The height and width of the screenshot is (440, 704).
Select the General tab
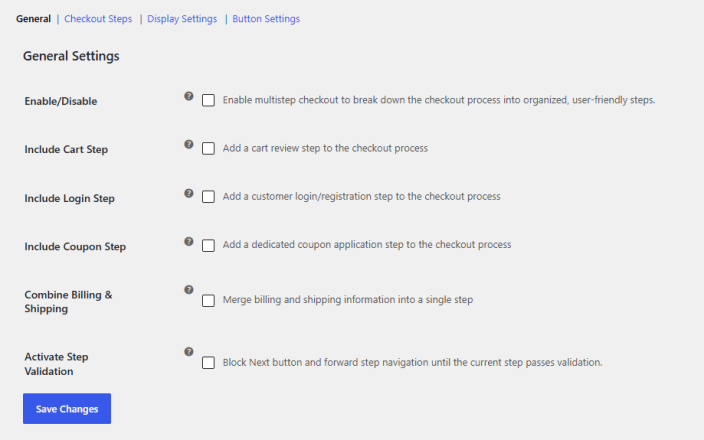(x=33, y=19)
